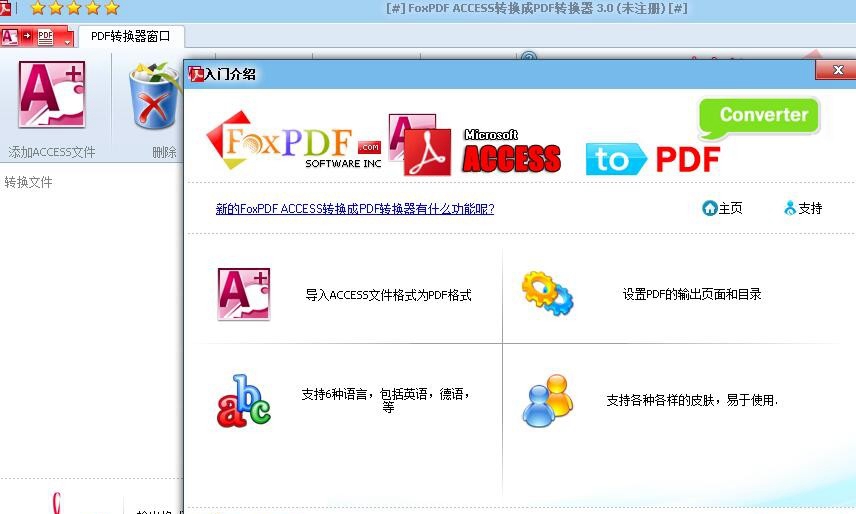Click text 设置PDF的输出页面和目录
856x514 pixels.
(x=692, y=294)
